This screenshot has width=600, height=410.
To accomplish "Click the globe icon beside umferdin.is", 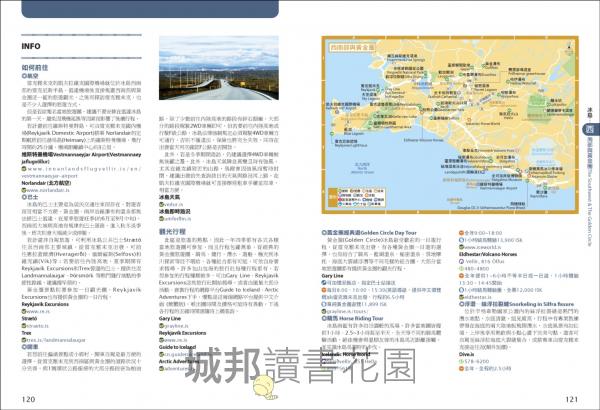I will pos(161,219).
